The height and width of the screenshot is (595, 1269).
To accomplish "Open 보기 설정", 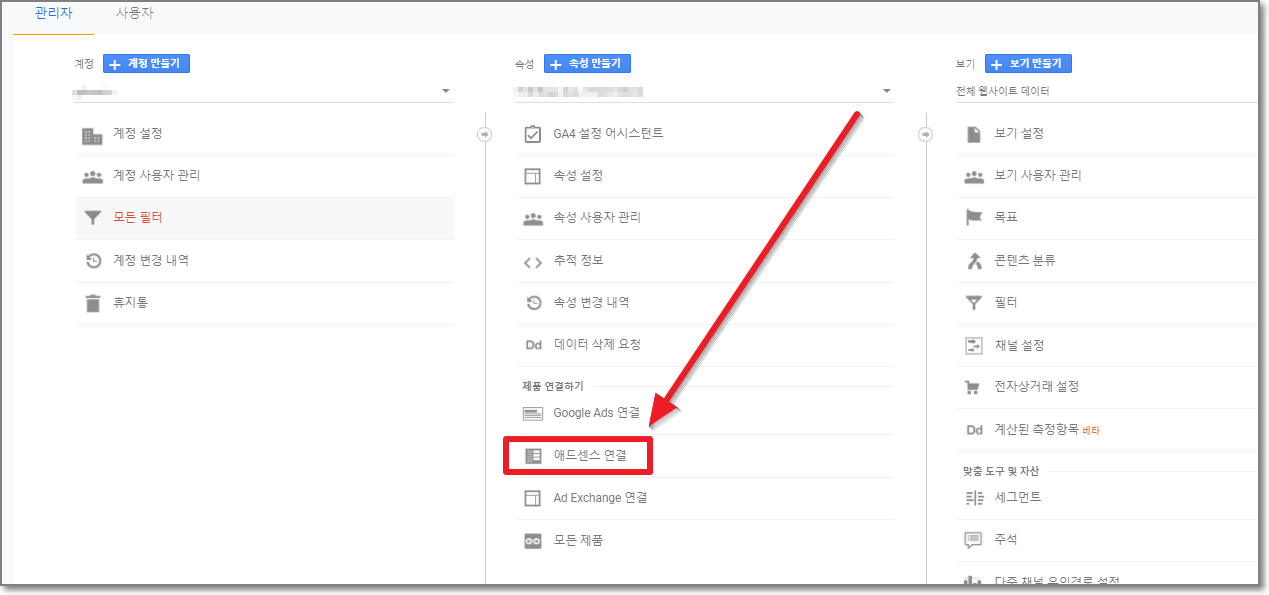I will point(1106,134).
